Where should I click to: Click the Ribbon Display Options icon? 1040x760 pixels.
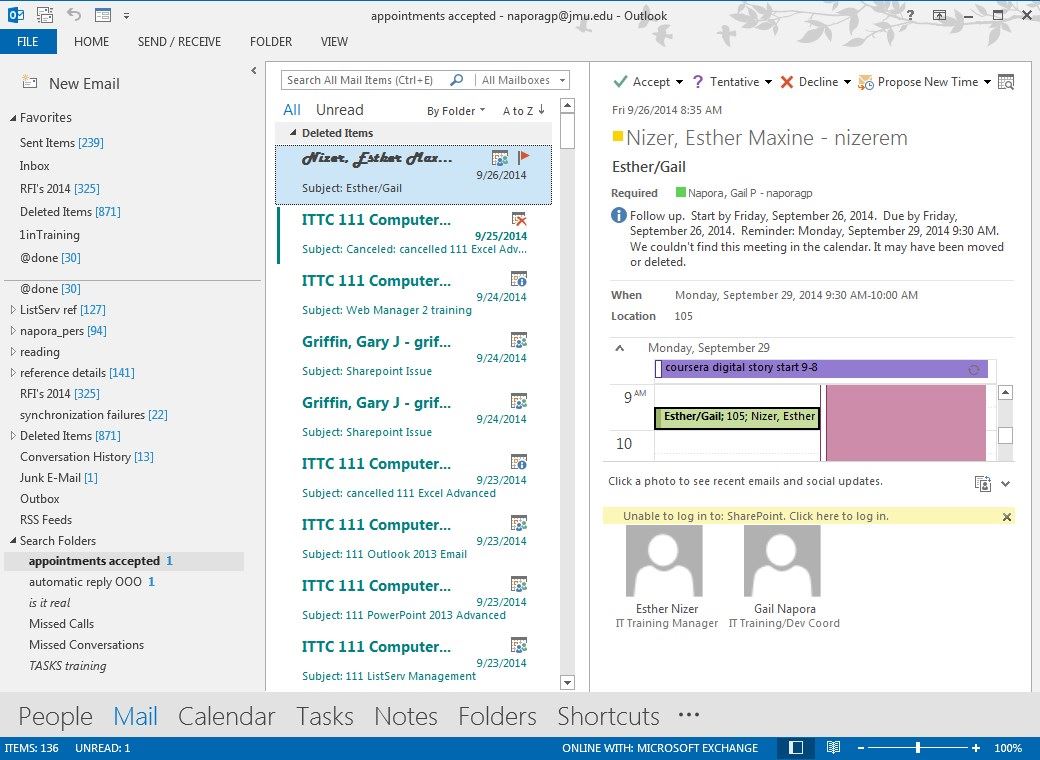coord(939,15)
